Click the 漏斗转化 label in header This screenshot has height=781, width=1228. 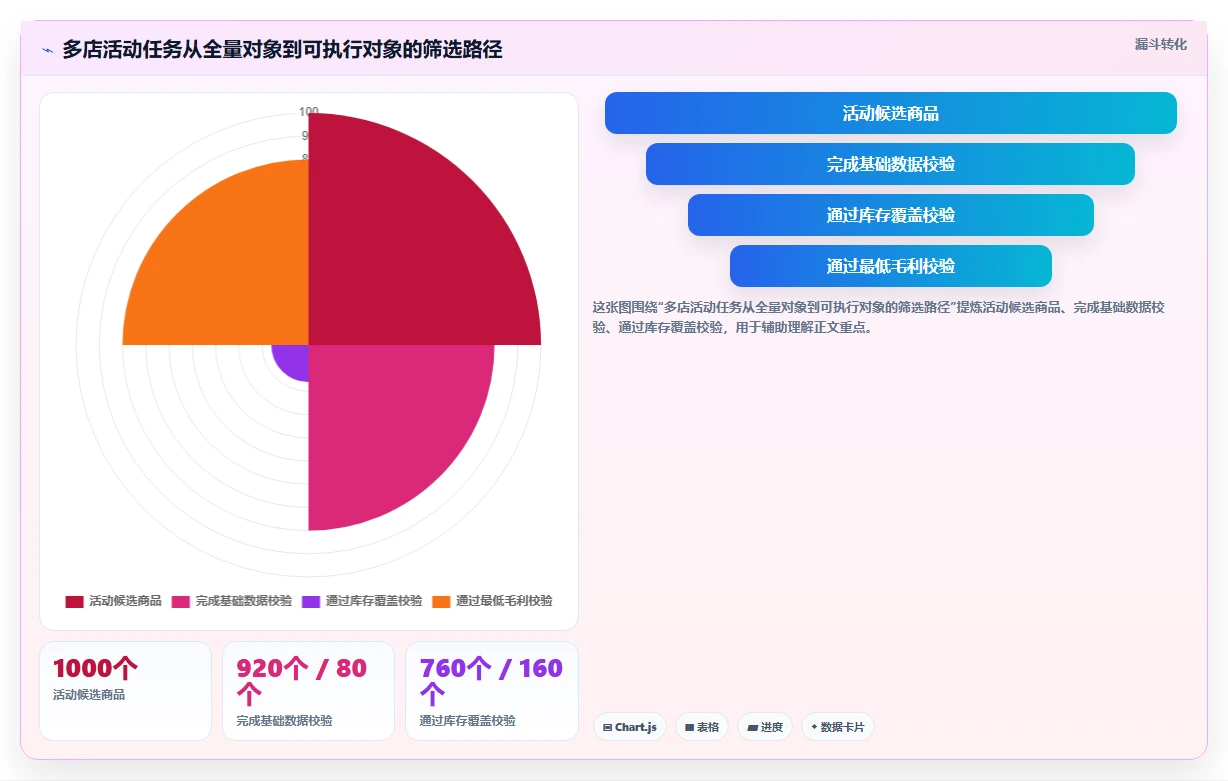point(1161,44)
